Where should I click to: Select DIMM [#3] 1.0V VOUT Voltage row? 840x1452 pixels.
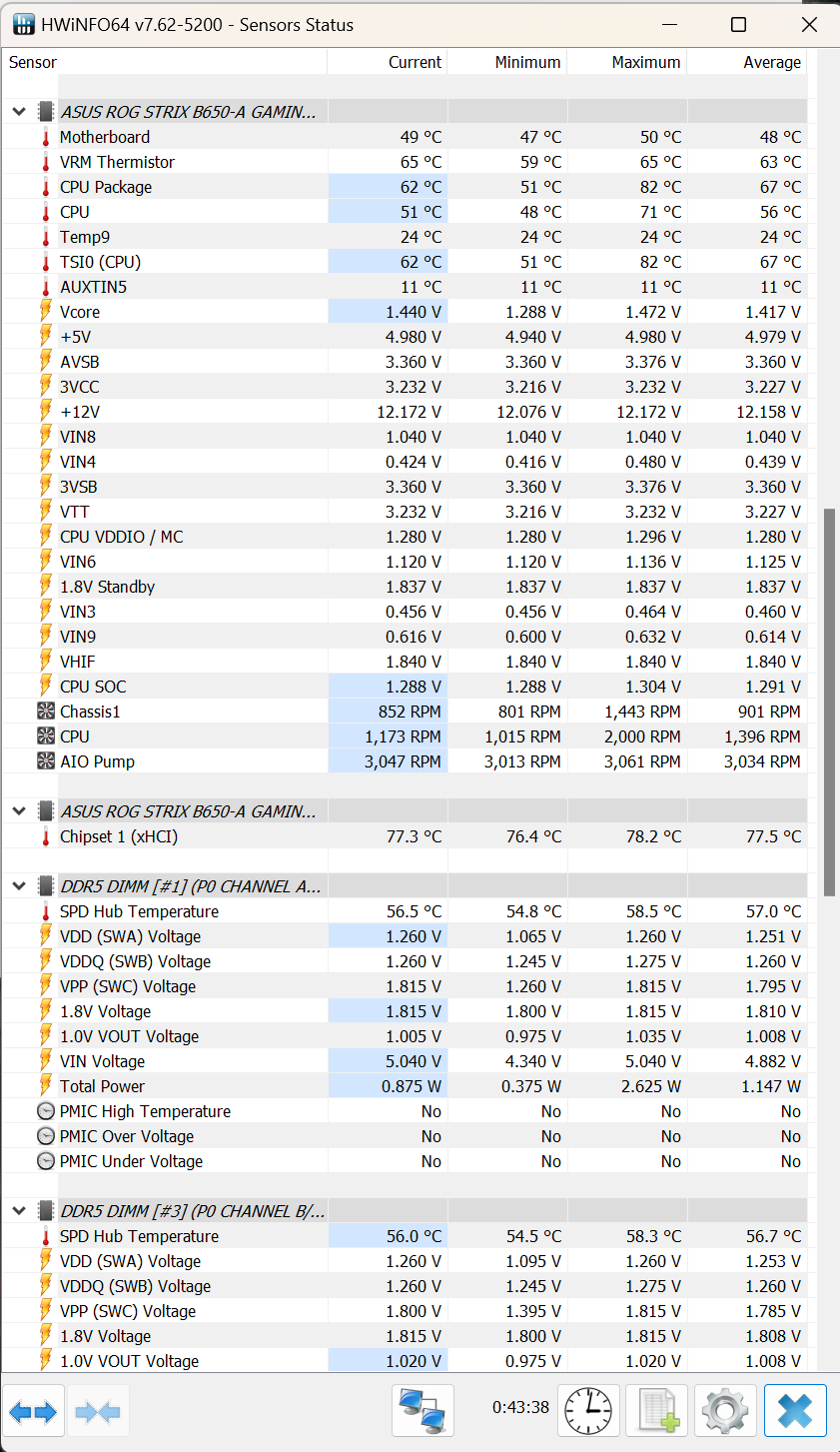[405, 1361]
